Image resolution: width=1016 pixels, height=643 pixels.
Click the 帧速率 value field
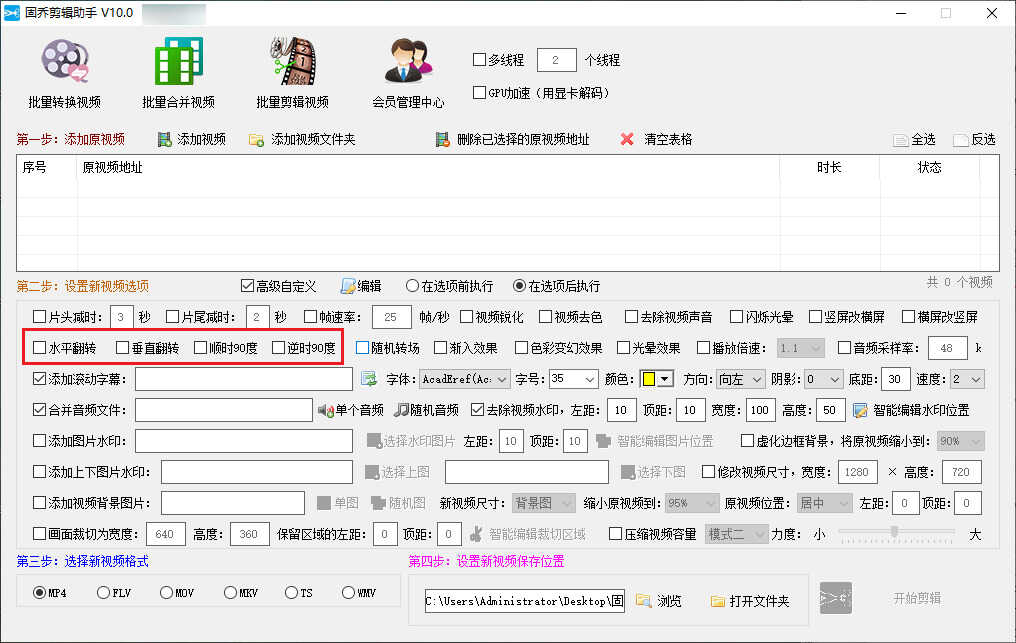[x=391, y=317]
